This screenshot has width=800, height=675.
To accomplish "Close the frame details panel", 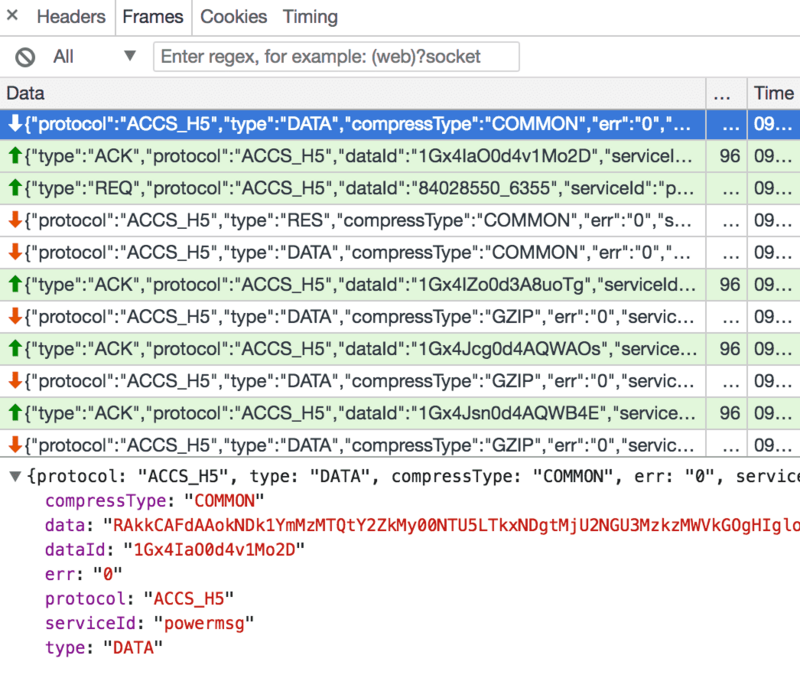I will tap(12, 16).
